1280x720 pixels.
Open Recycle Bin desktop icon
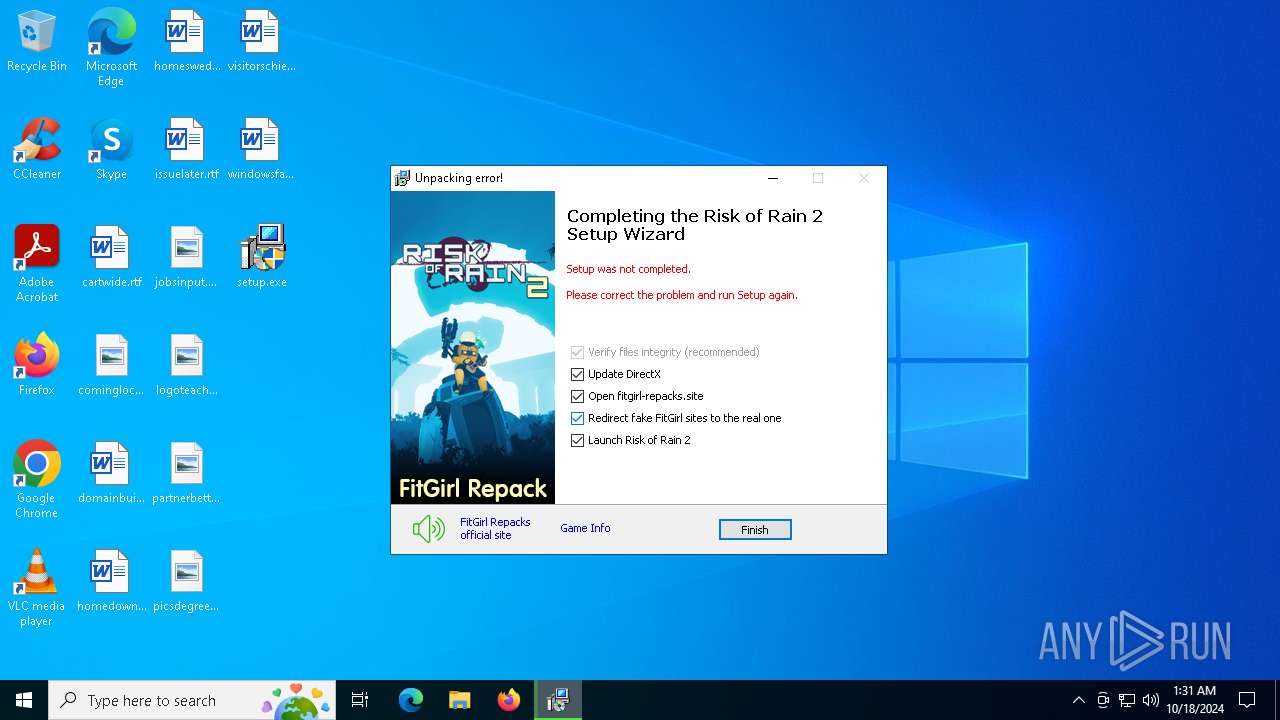pyautogui.click(x=37, y=41)
